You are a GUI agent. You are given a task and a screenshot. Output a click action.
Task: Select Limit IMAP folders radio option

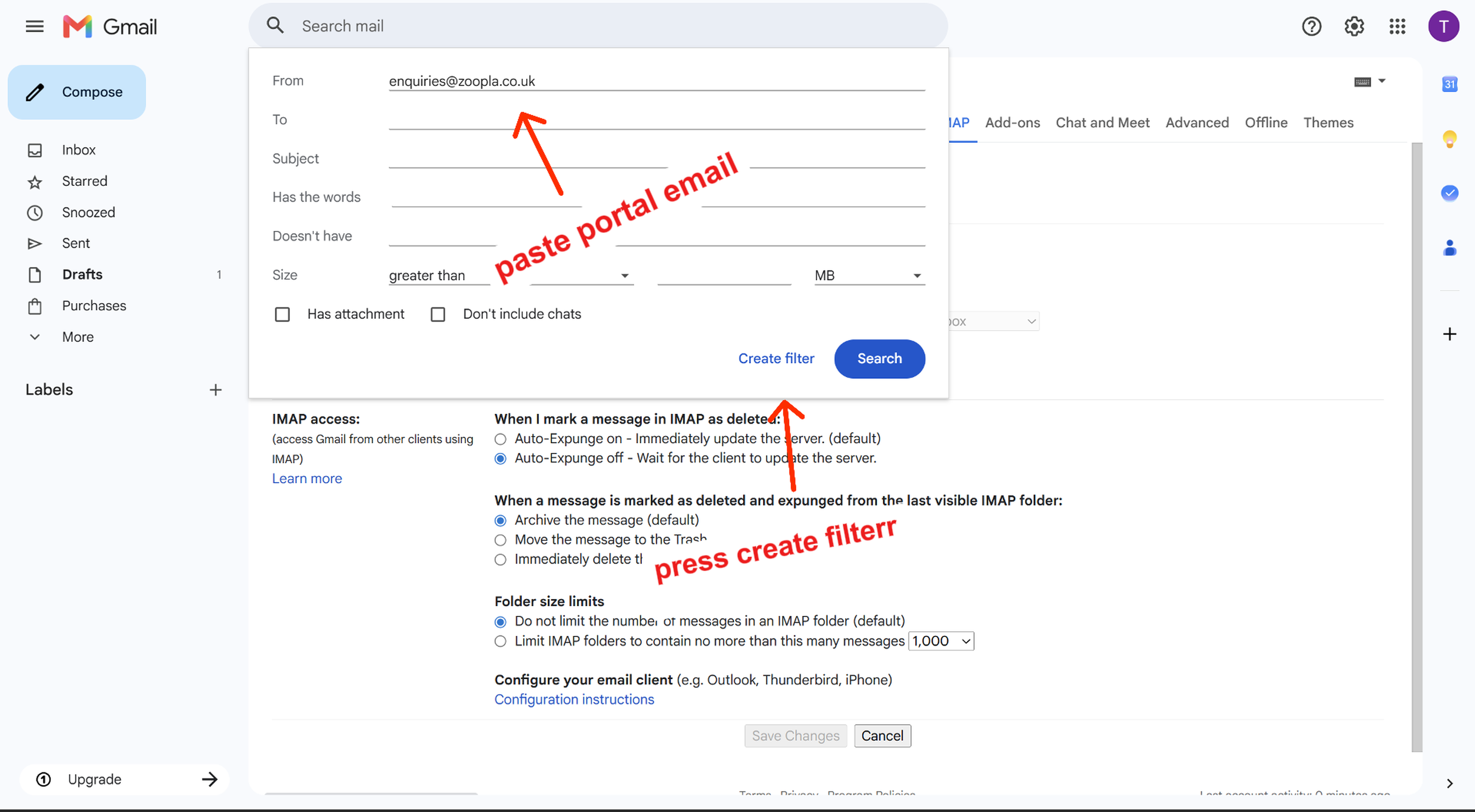click(501, 641)
